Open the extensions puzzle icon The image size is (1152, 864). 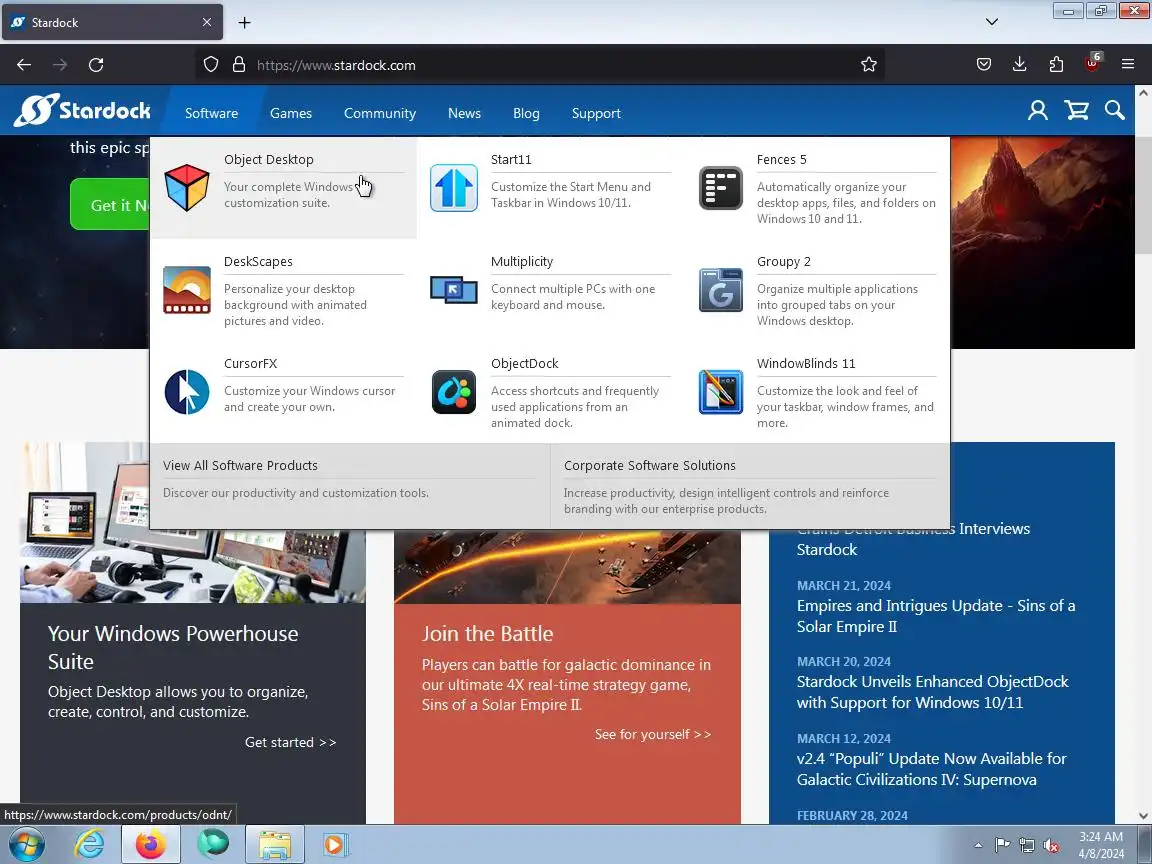point(1056,65)
